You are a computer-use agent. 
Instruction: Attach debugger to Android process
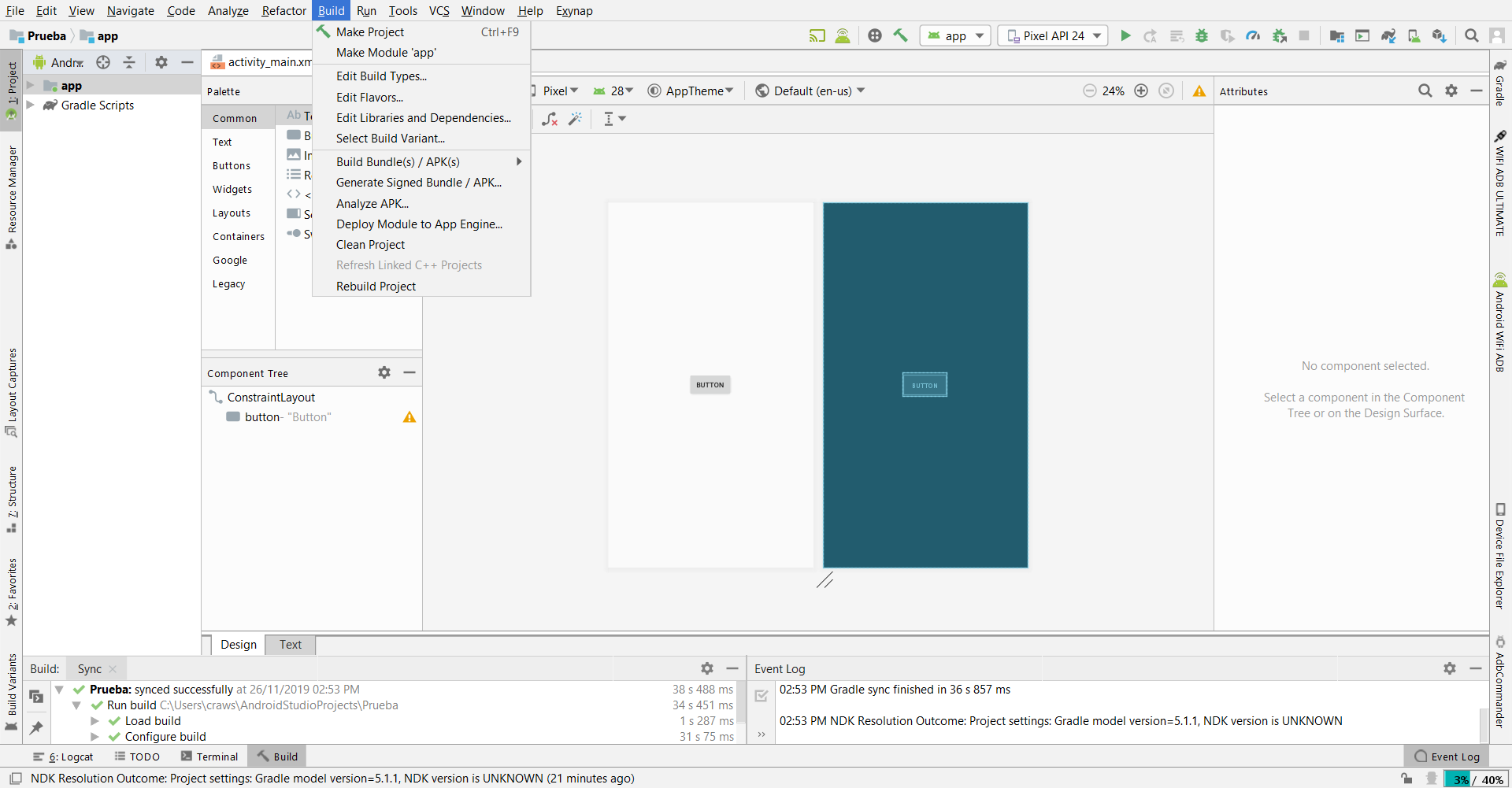[x=1280, y=35]
